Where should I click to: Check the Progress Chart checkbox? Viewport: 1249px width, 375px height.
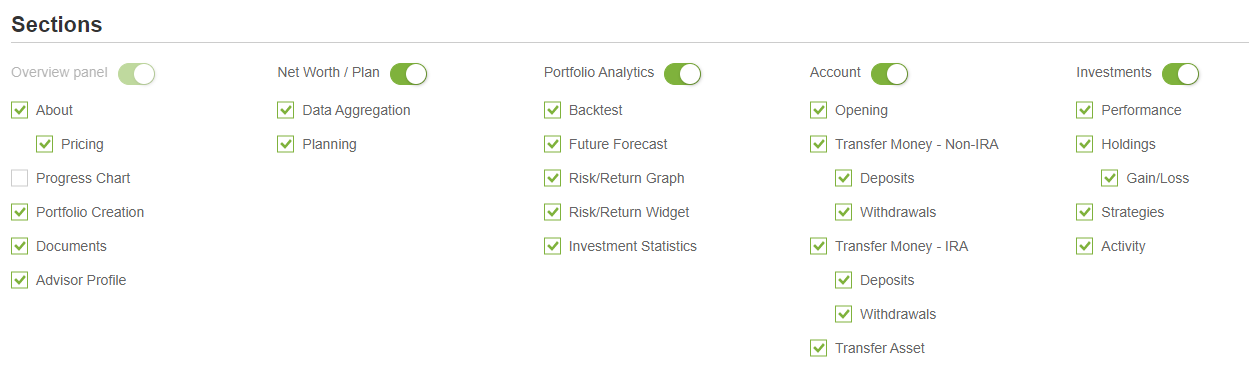point(19,178)
